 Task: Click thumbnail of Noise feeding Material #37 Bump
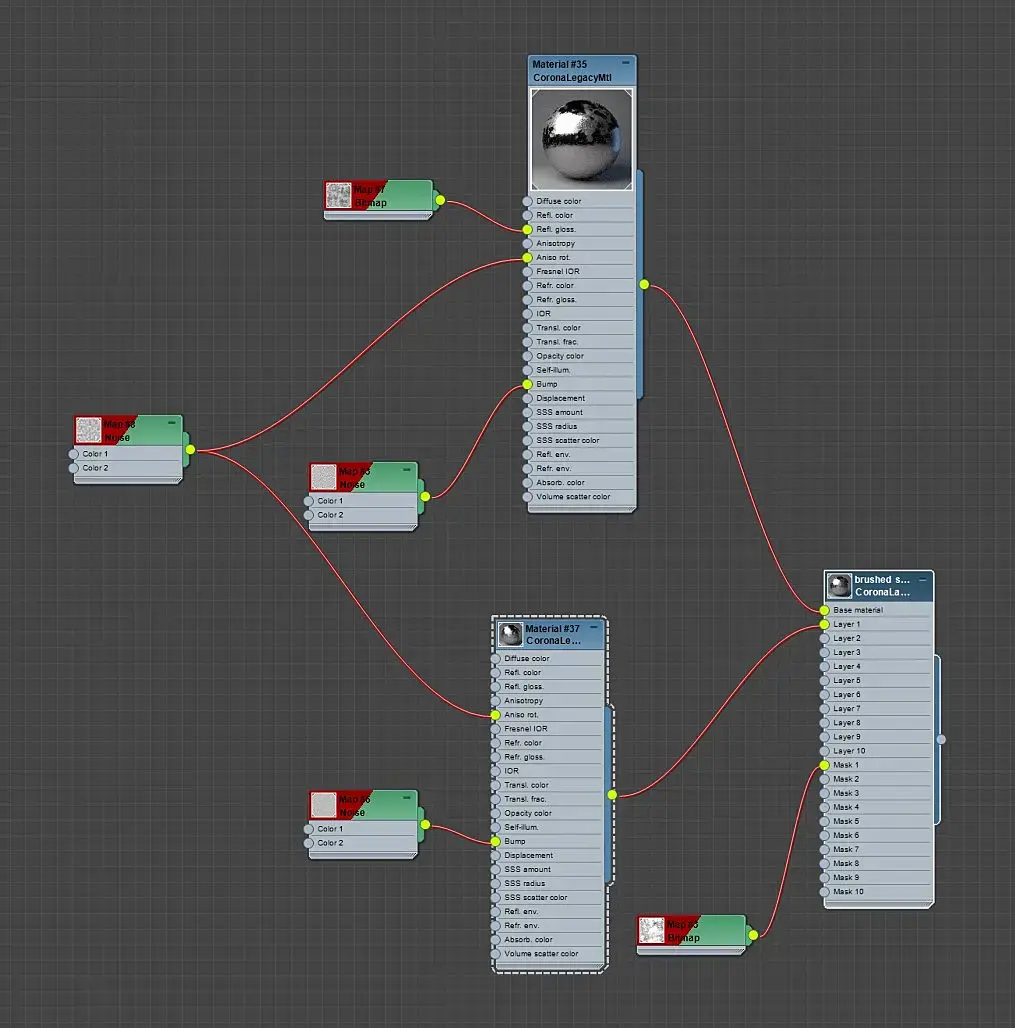click(323, 805)
